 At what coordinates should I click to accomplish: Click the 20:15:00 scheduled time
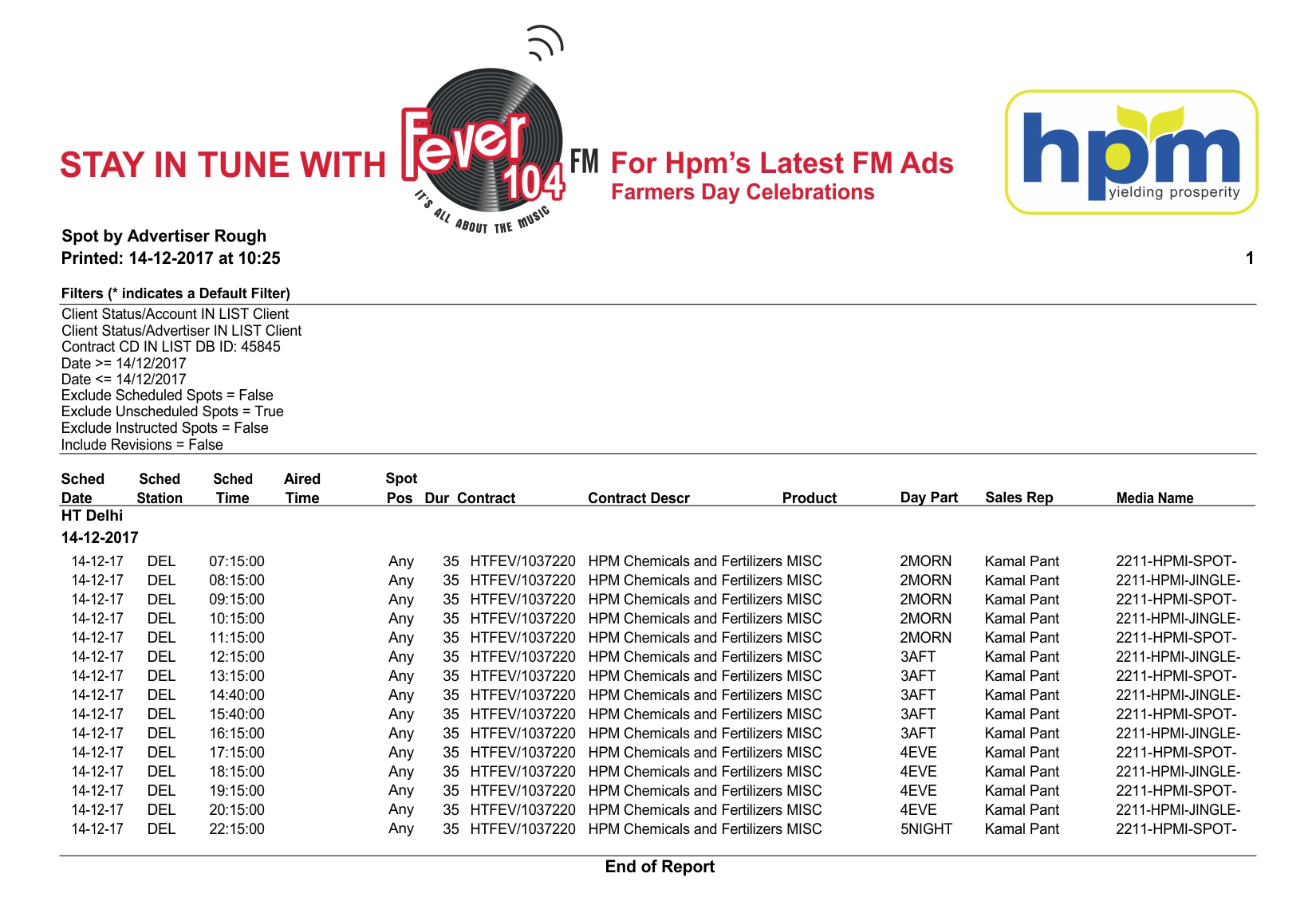pos(237,810)
